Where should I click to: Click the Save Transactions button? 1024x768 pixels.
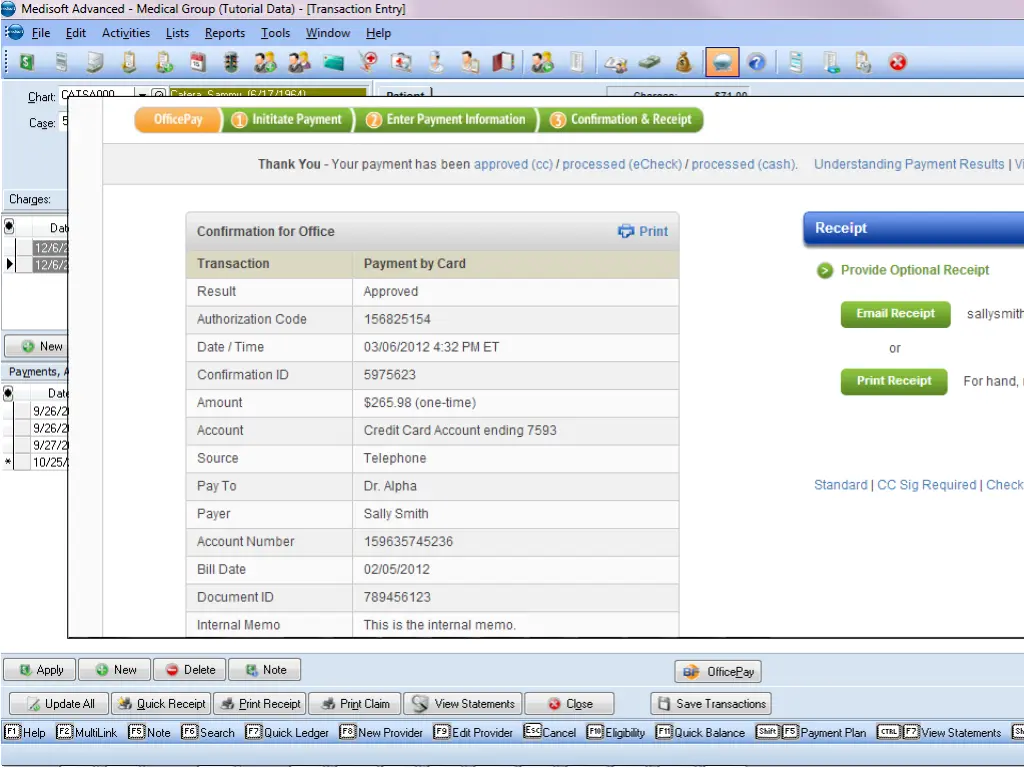tap(711, 704)
